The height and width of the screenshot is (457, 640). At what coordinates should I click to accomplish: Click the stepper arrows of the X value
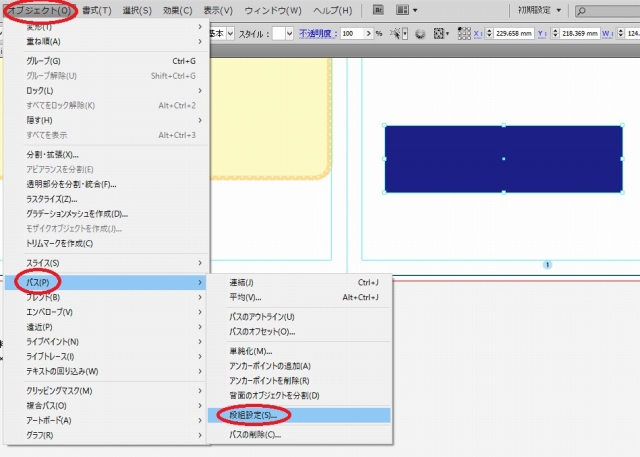click(x=489, y=33)
